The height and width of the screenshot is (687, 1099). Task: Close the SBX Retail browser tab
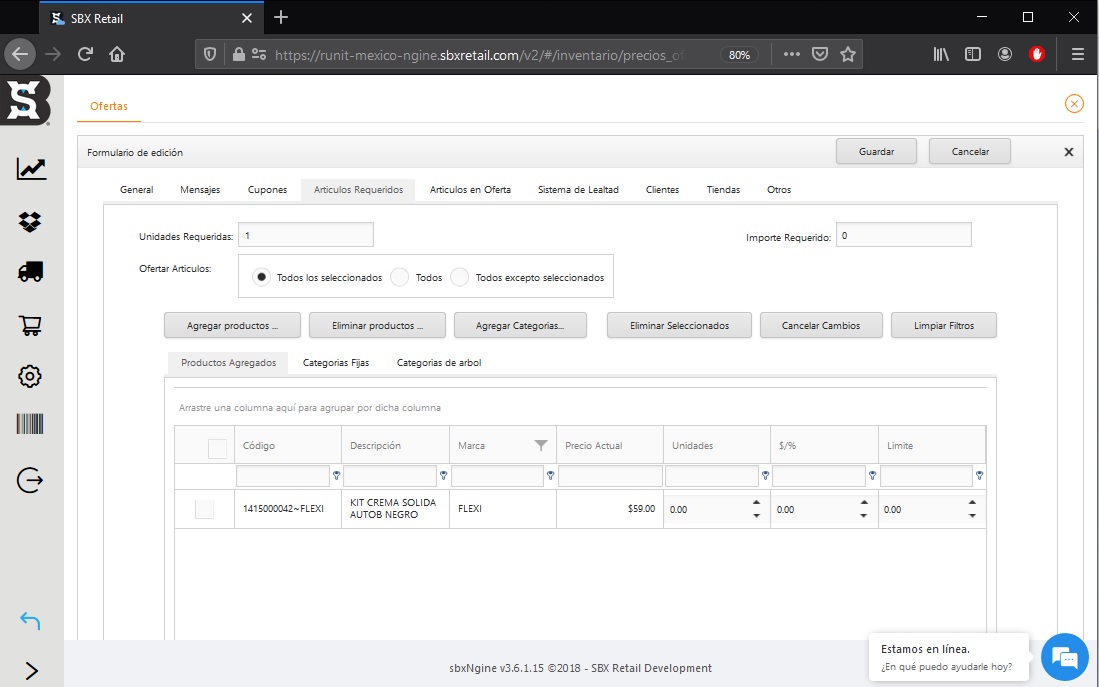click(247, 18)
